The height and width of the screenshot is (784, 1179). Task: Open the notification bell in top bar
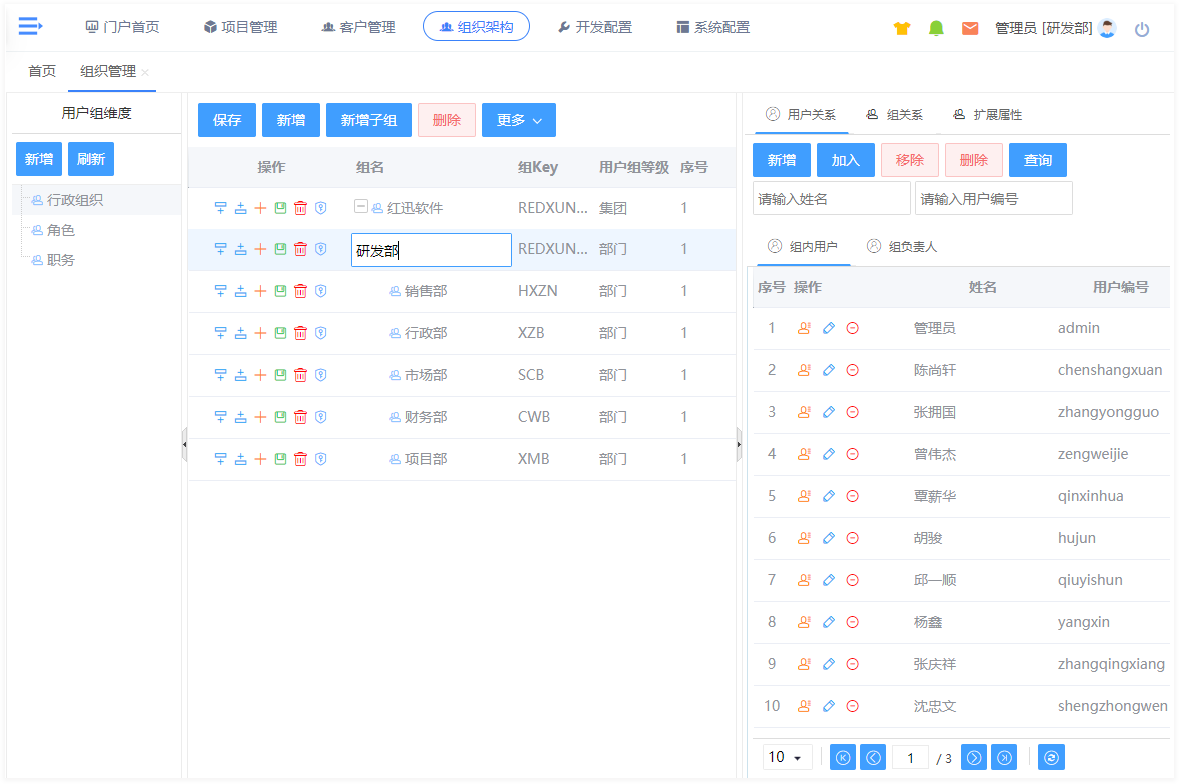(936, 28)
